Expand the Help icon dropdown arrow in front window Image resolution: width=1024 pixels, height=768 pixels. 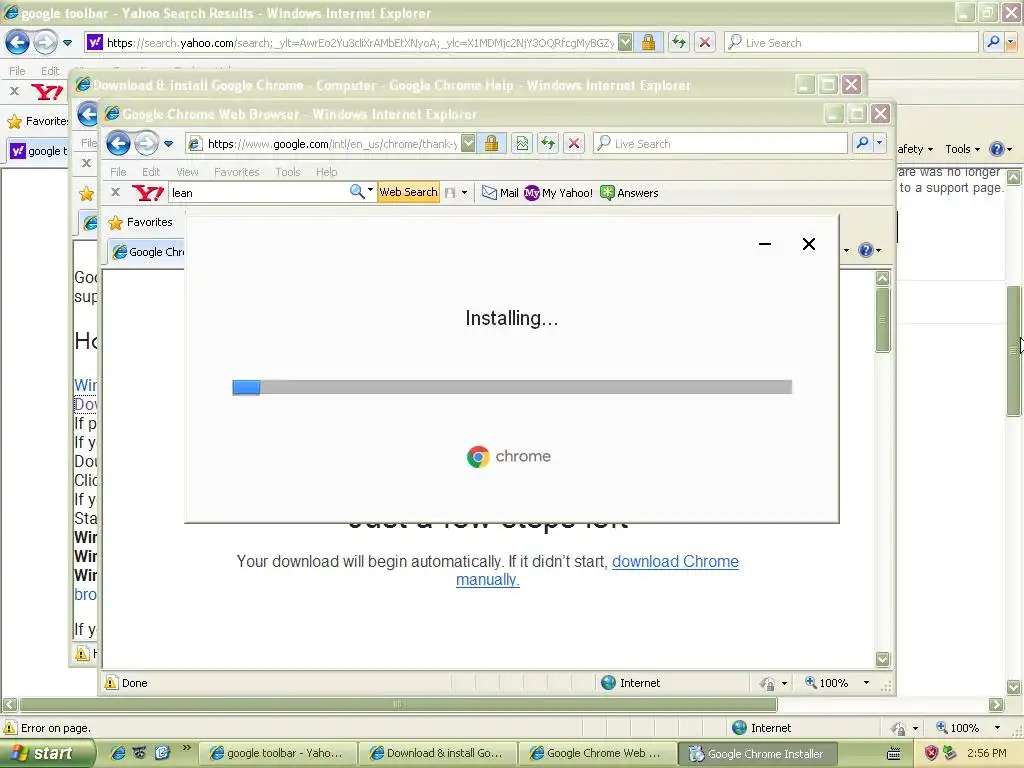878,250
